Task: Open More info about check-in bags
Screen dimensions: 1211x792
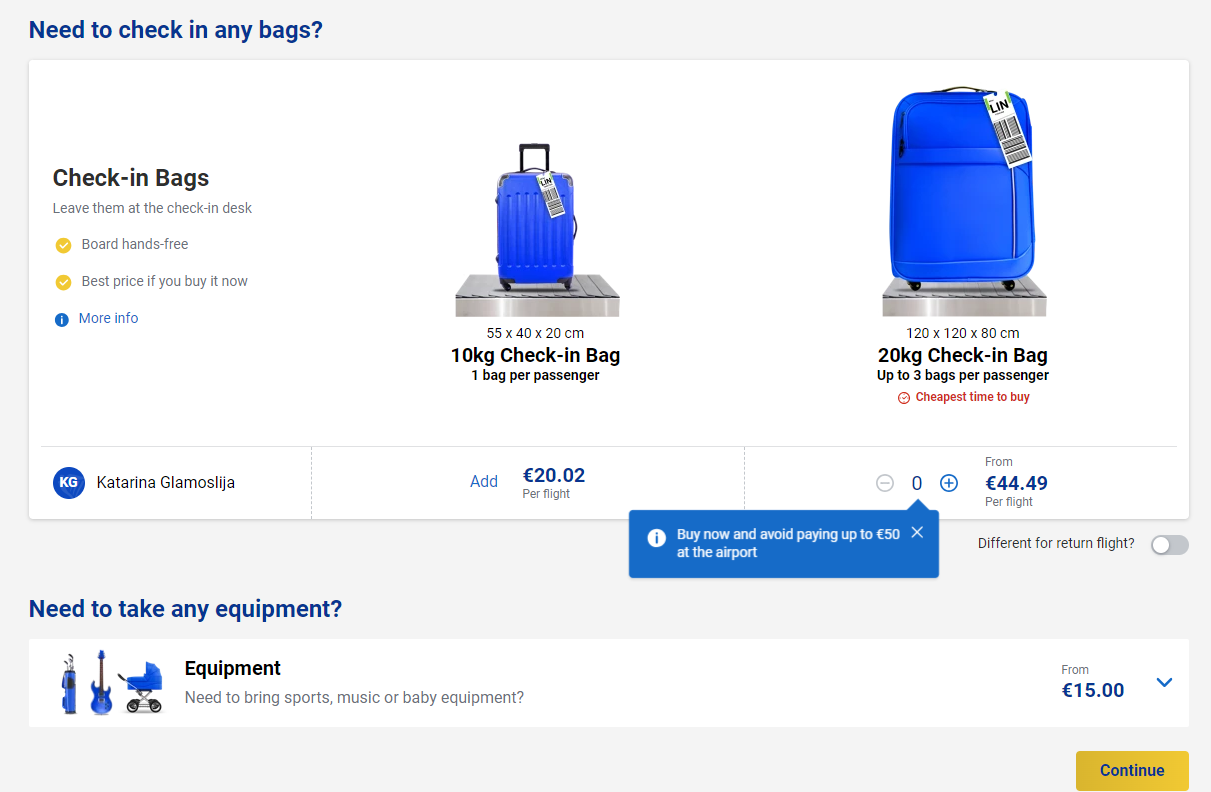Action: point(109,318)
